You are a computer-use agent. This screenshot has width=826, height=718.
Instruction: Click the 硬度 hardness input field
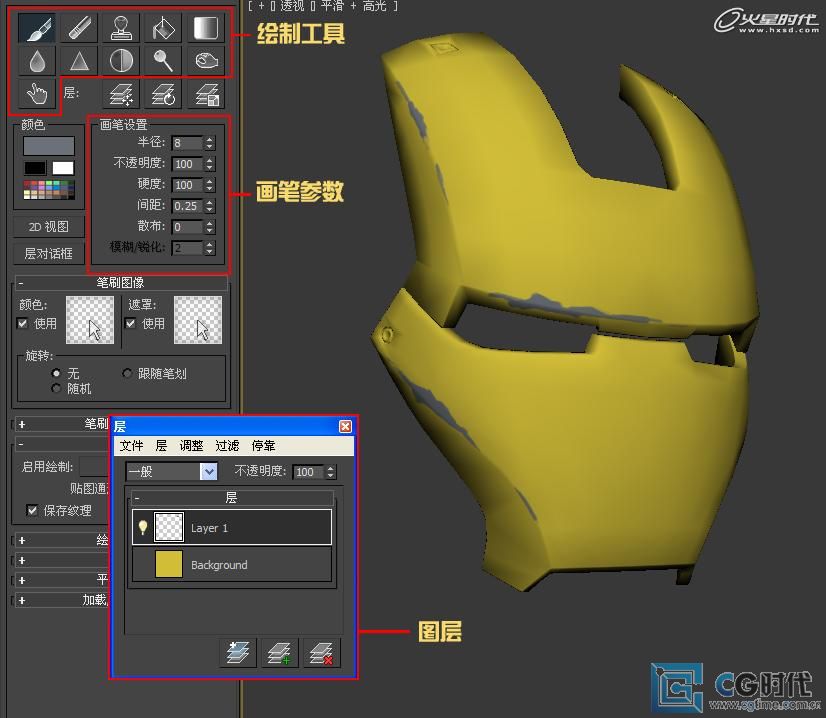[x=188, y=185]
